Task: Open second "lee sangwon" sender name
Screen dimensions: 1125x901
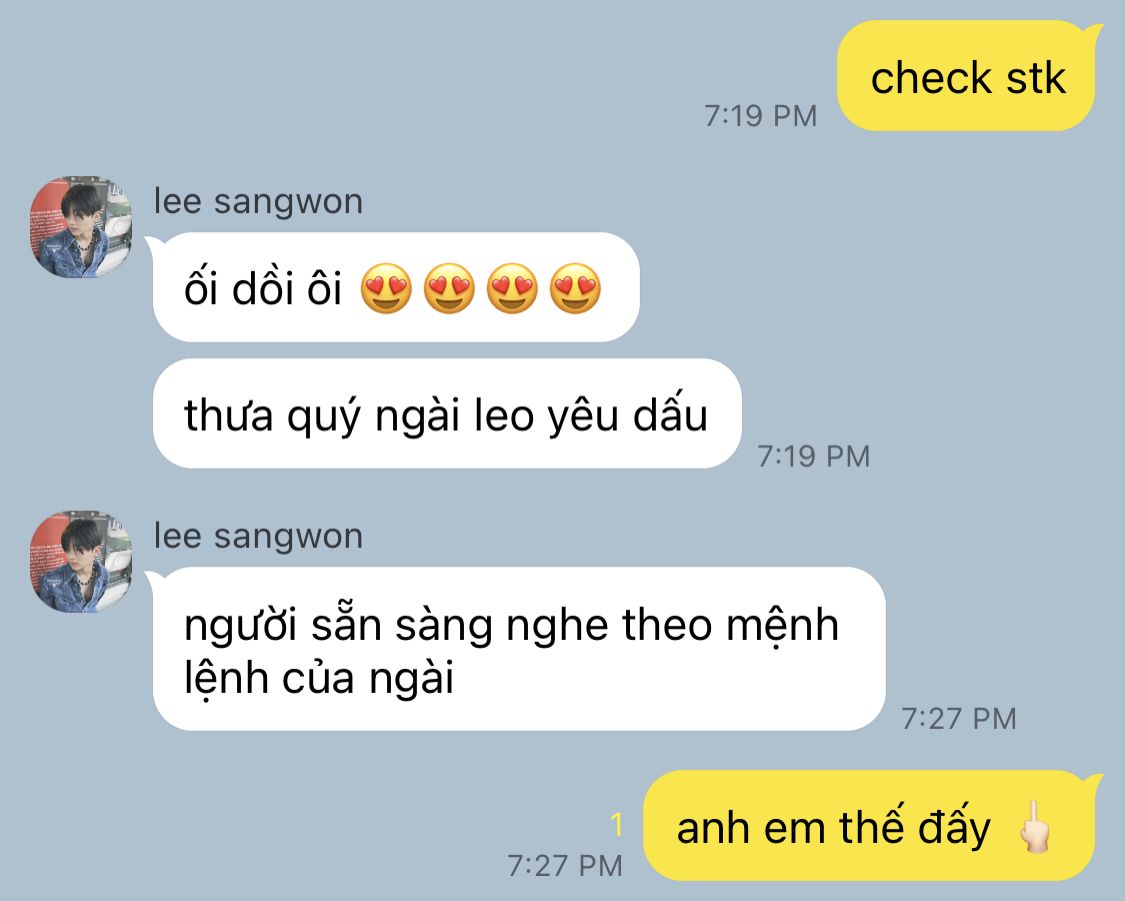Action: coord(258,536)
